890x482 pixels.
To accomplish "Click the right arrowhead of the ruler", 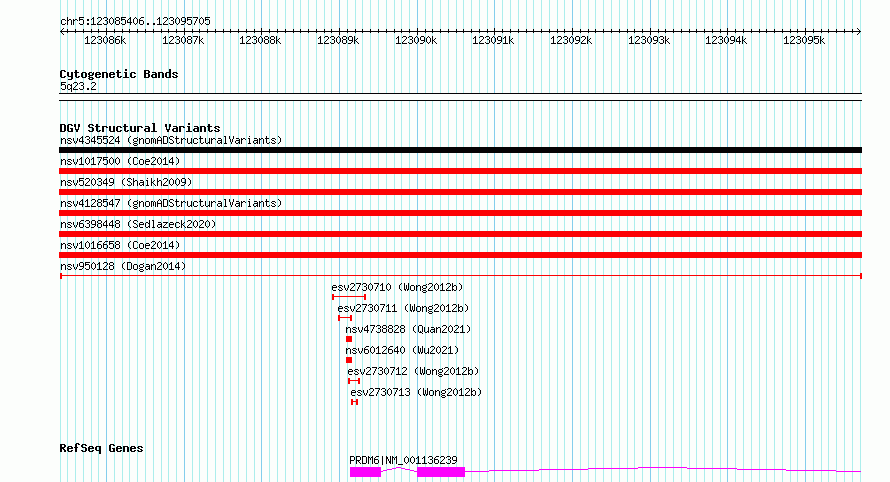I will (859, 31).
